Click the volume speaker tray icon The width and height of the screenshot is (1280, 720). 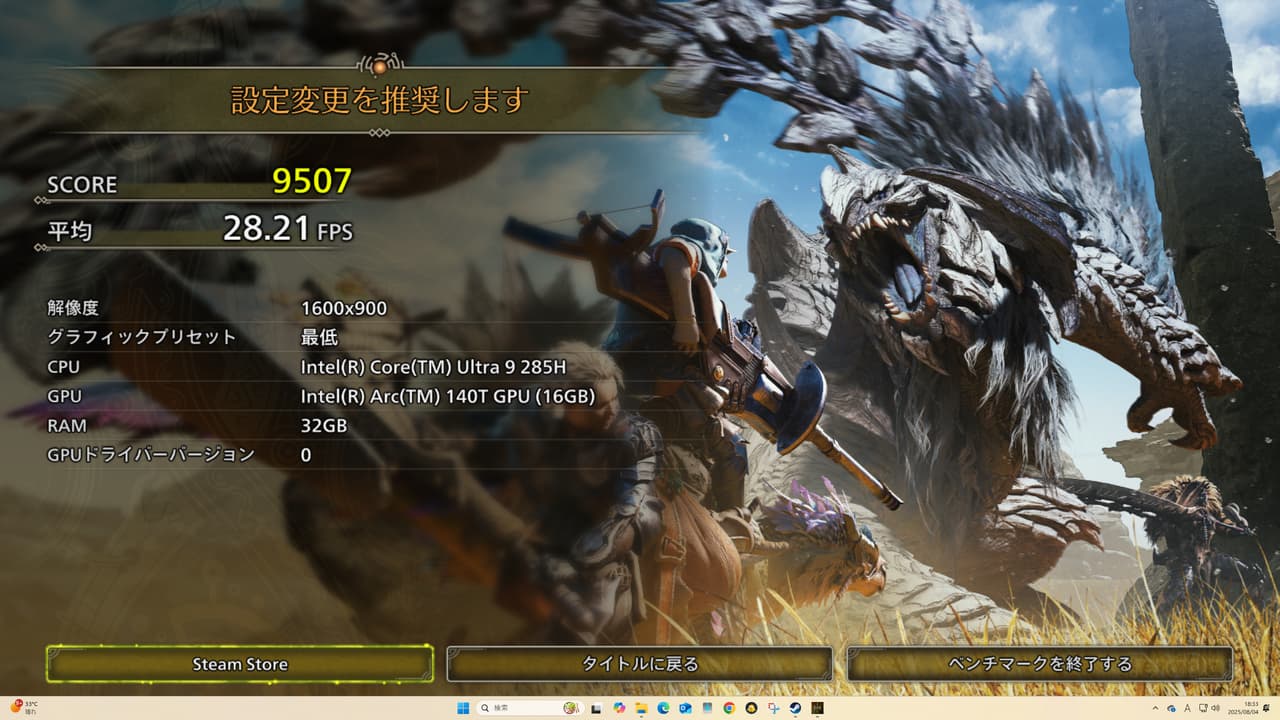tap(1215, 708)
